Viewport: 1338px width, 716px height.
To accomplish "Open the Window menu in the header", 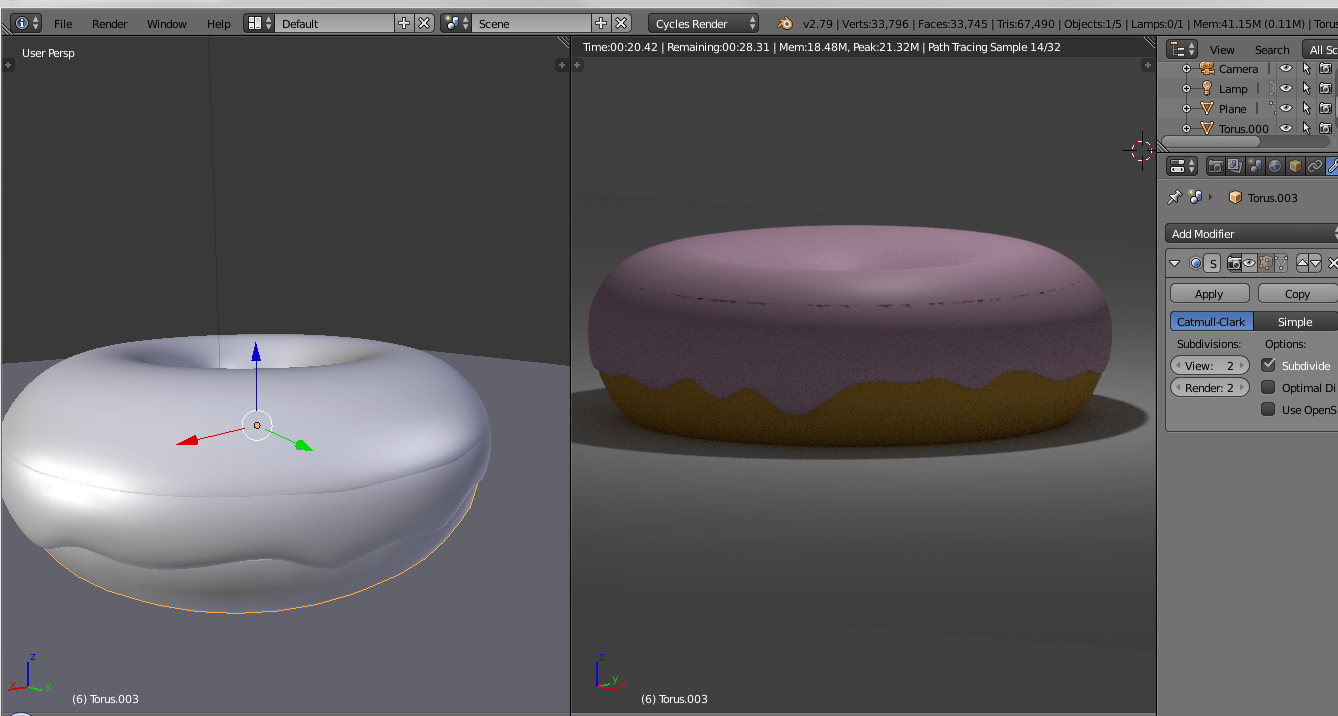I will (166, 23).
